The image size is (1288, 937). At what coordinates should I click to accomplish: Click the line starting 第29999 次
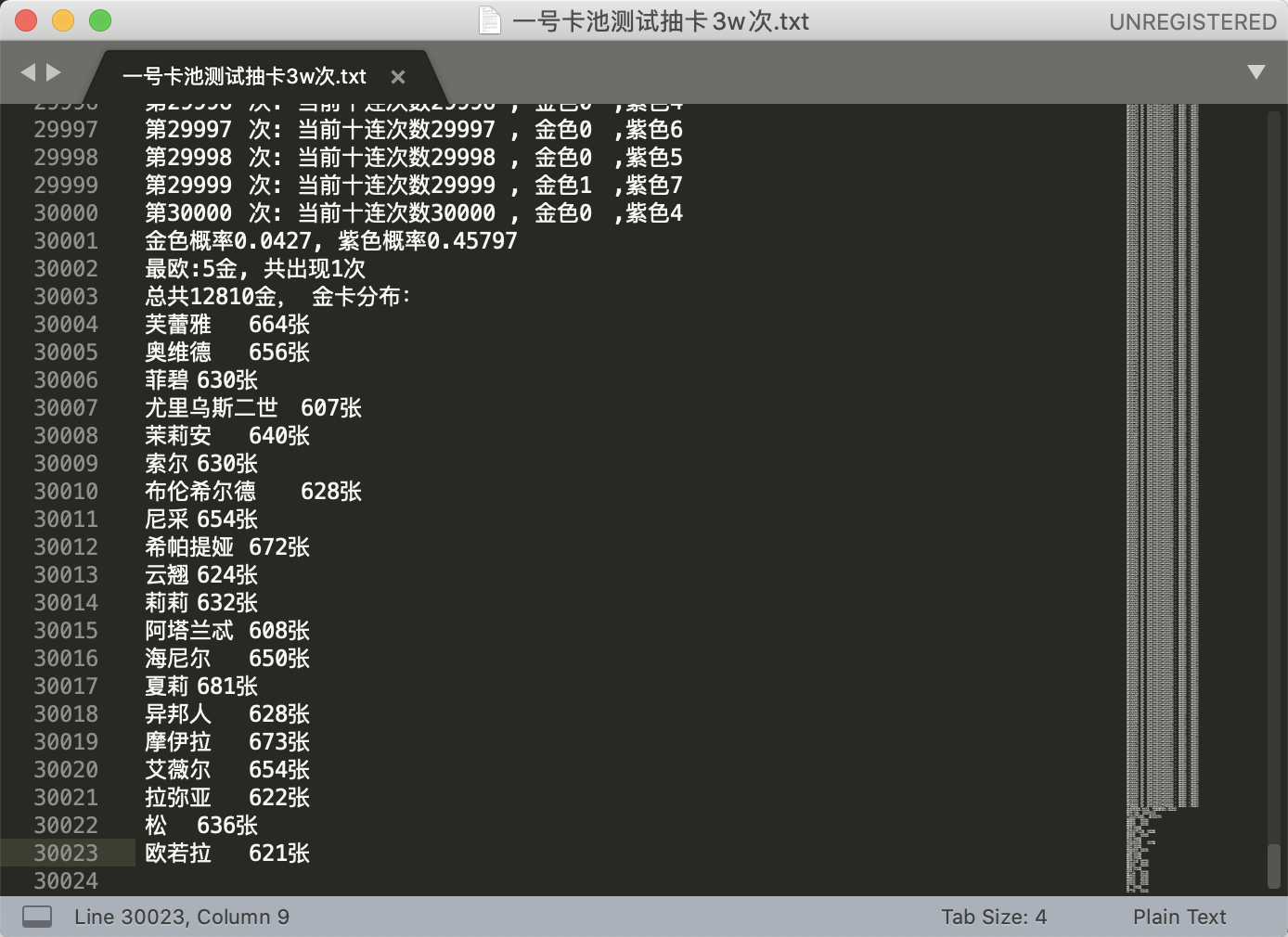click(414, 186)
